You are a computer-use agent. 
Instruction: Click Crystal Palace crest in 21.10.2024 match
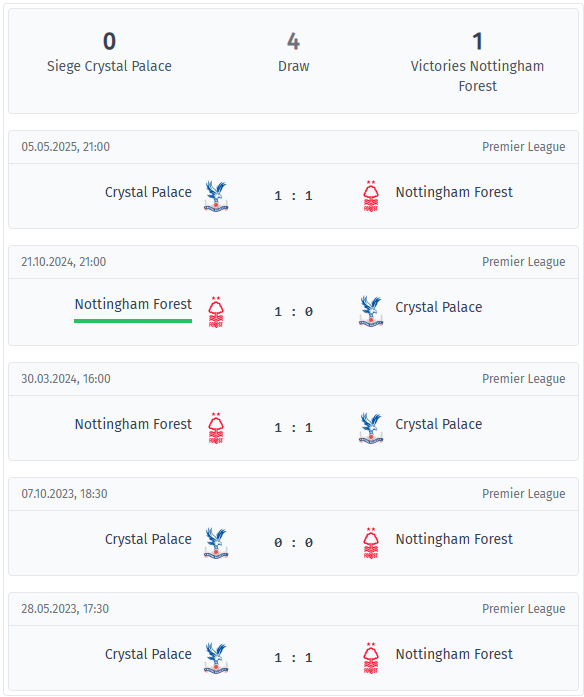(371, 311)
